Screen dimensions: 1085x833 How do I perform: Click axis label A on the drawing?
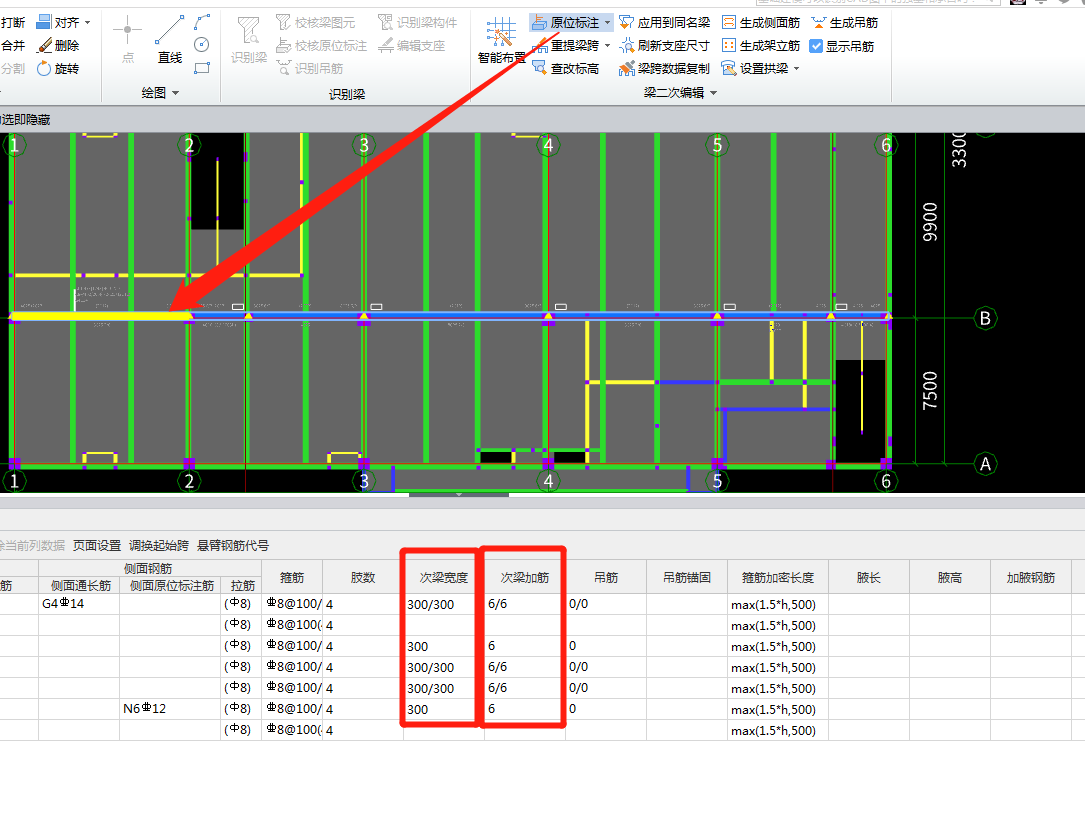click(x=985, y=464)
